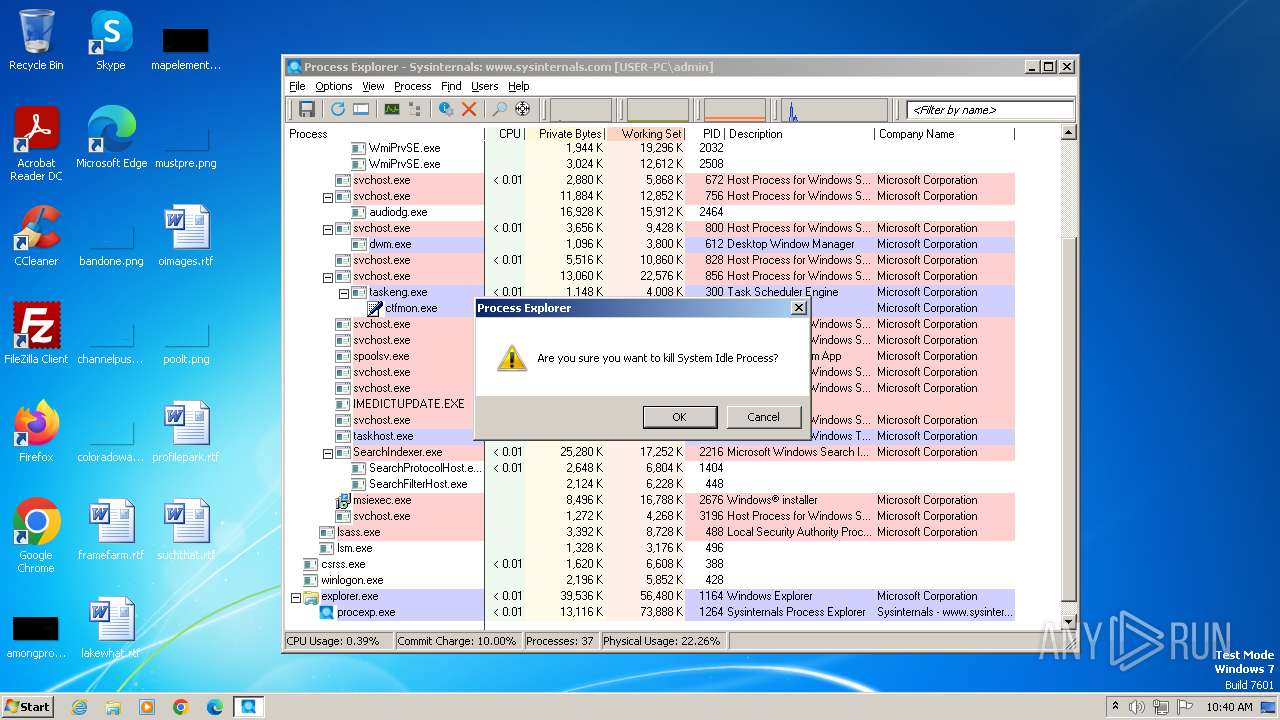This screenshot has height=720, width=1280.
Task: Open profilepark.rtf desktop file
Action: coord(186,432)
